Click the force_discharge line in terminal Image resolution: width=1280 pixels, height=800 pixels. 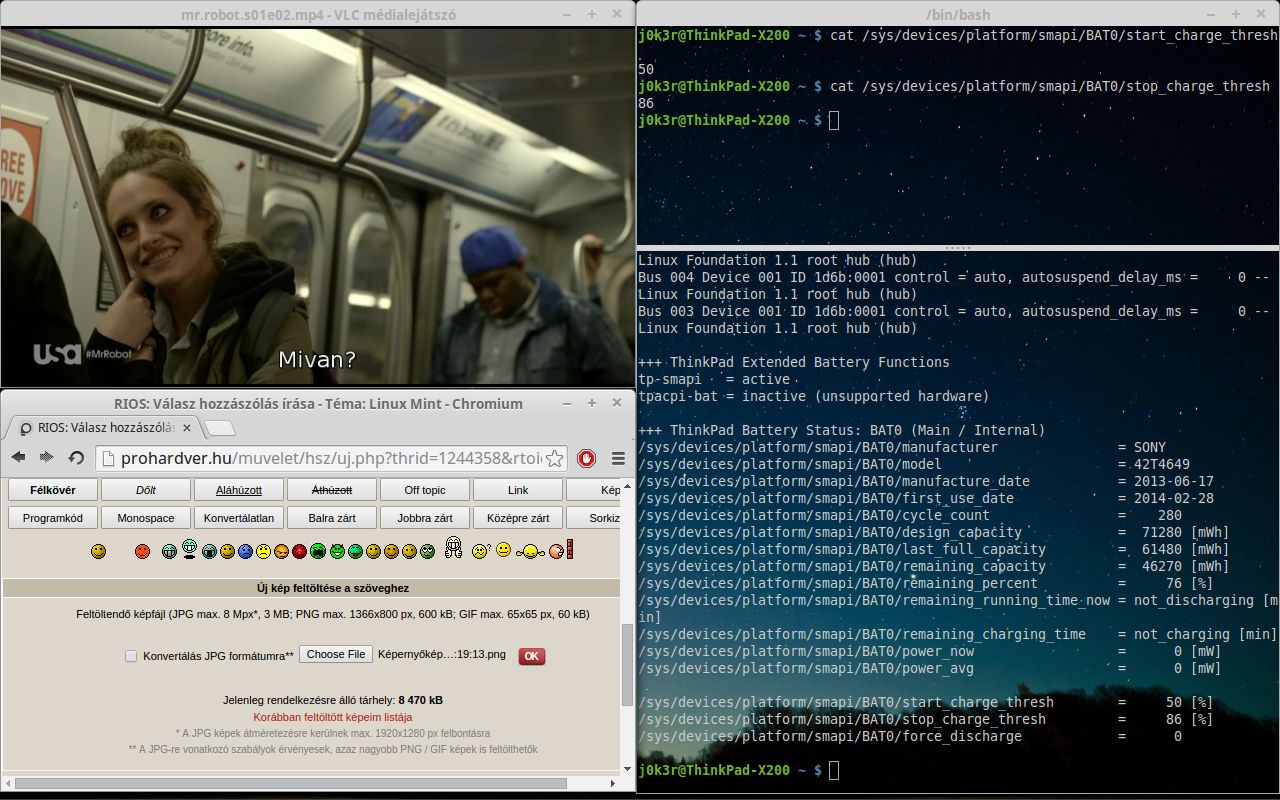coord(910,736)
